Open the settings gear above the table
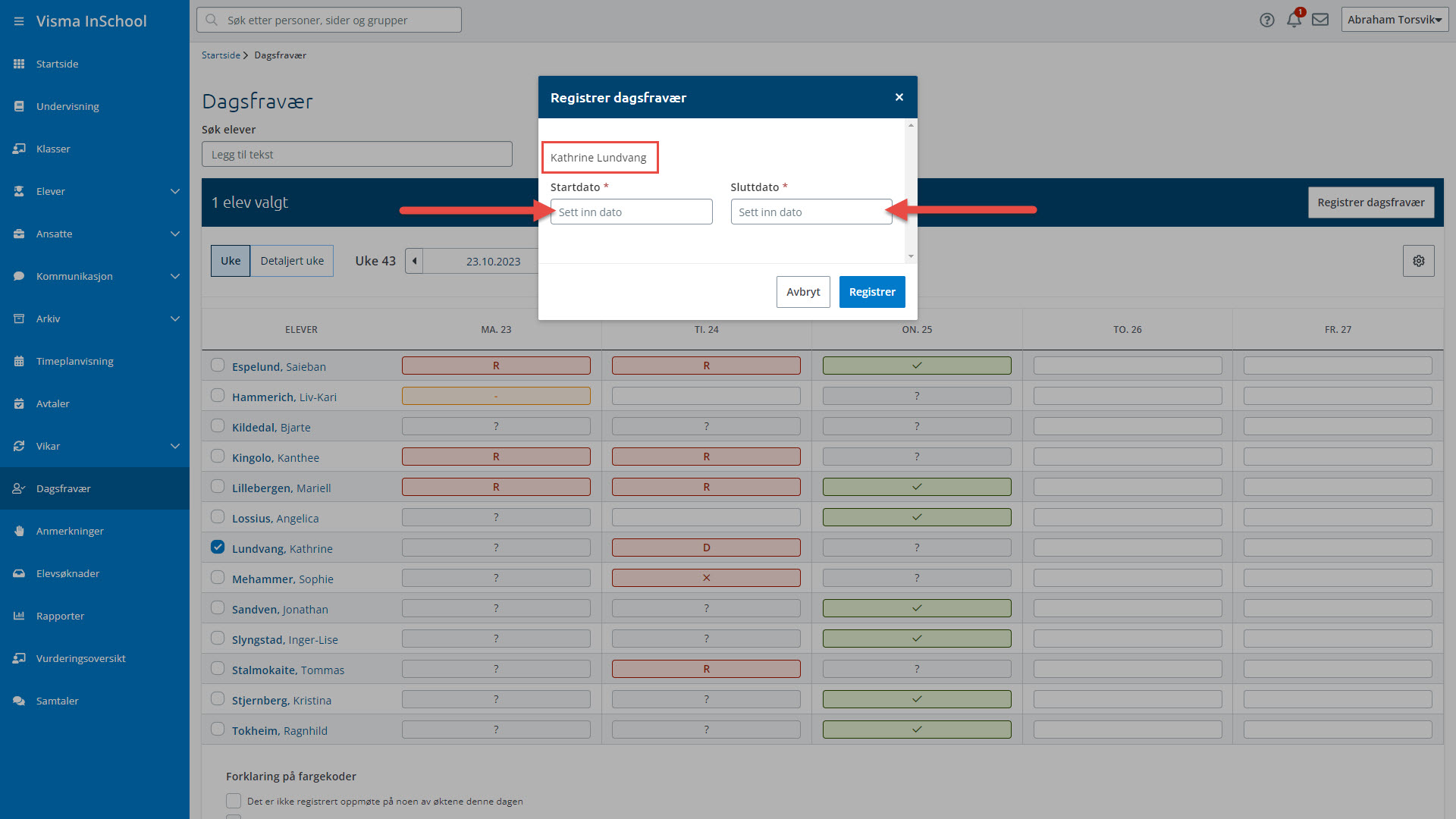This screenshot has height=819, width=1456. point(1418,261)
